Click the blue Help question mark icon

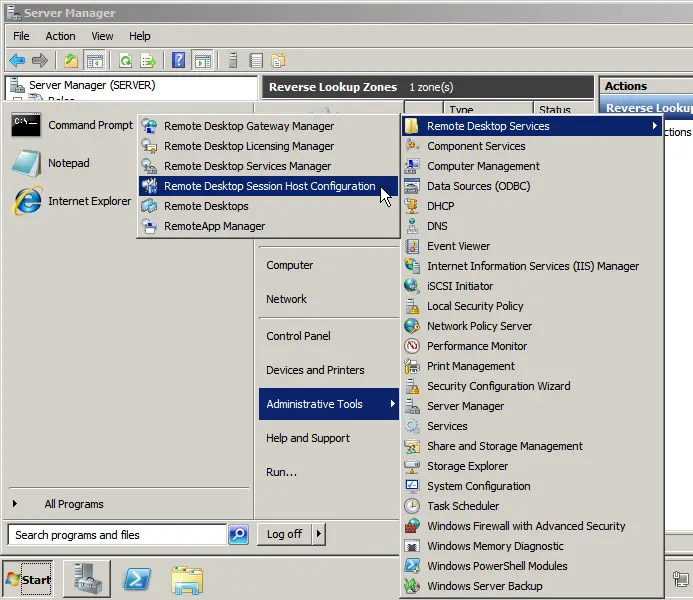(x=178, y=60)
